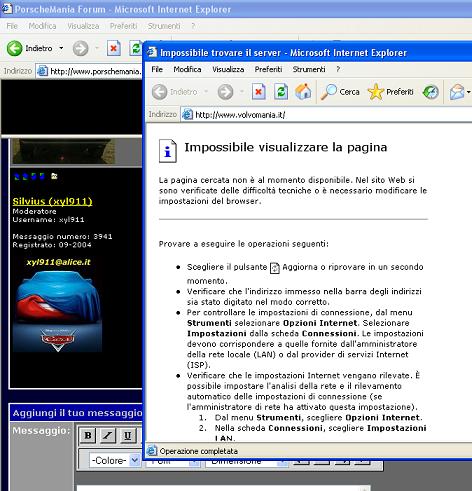The height and width of the screenshot is (491, 472).
Task: Click 'Impossibile visualizzare la pagina' heading
Action: tap(286, 147)
